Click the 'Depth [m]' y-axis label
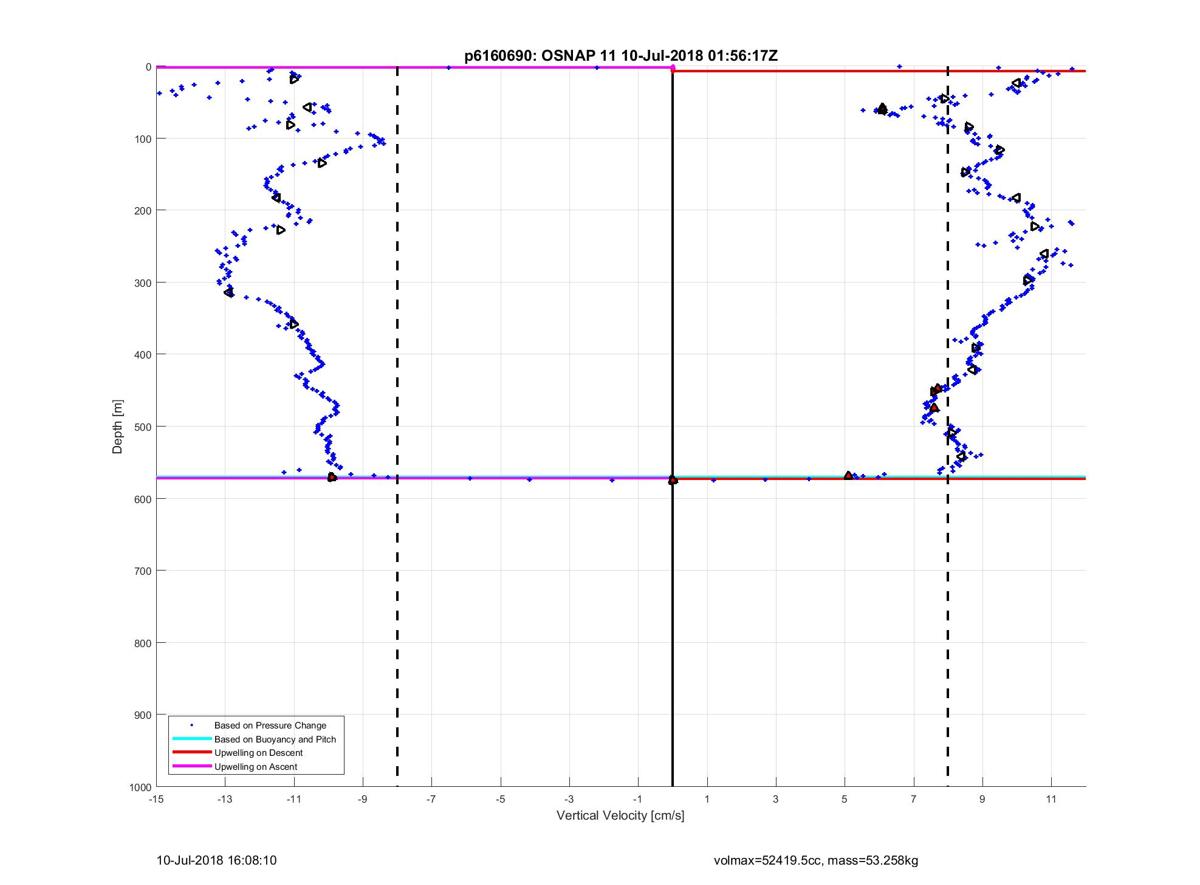The height and width of the screenshot is (885, 1200). click(118, 427)
